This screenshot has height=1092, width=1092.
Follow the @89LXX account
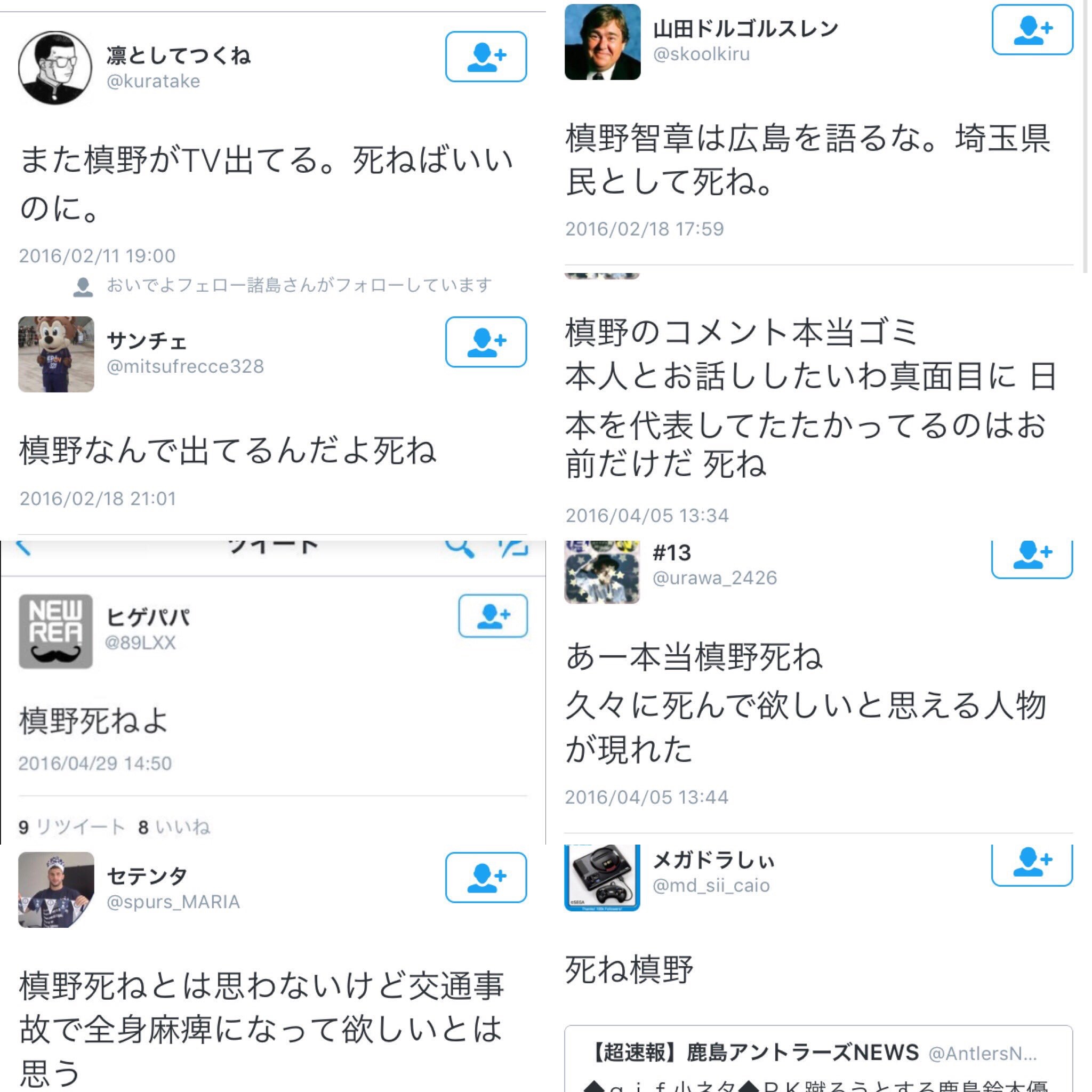click(493, 615)
